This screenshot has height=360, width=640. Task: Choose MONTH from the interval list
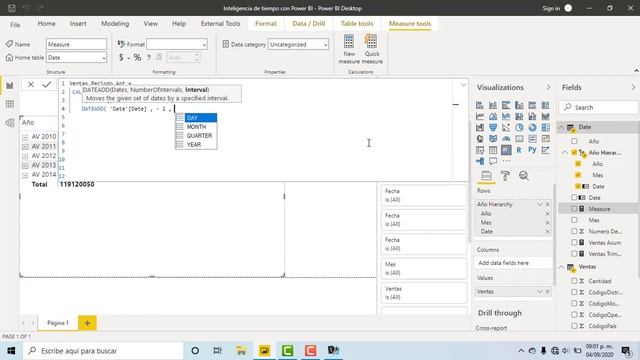point(196,127)
